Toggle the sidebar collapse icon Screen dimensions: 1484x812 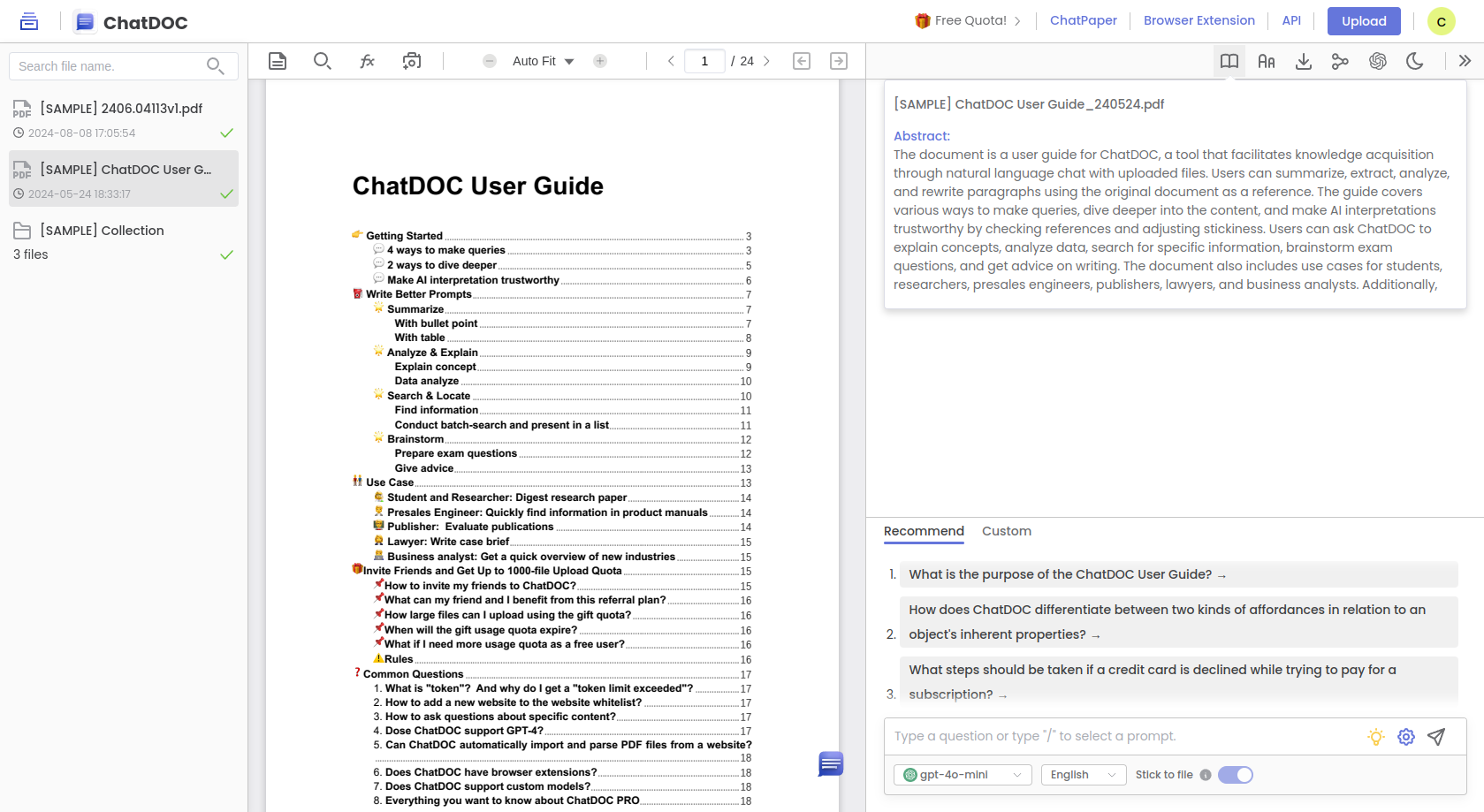(x=29, y=21)
